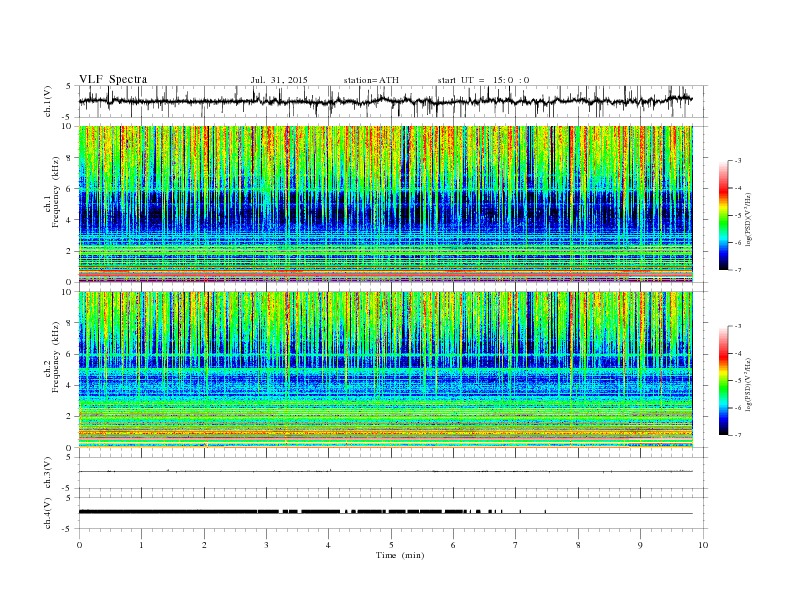Image resolution: width=792 pixels, height=612 pixels.
Task: Click the 'Time (min)' x-axis label
Action: pyautogui.click(x=400, y=555)
